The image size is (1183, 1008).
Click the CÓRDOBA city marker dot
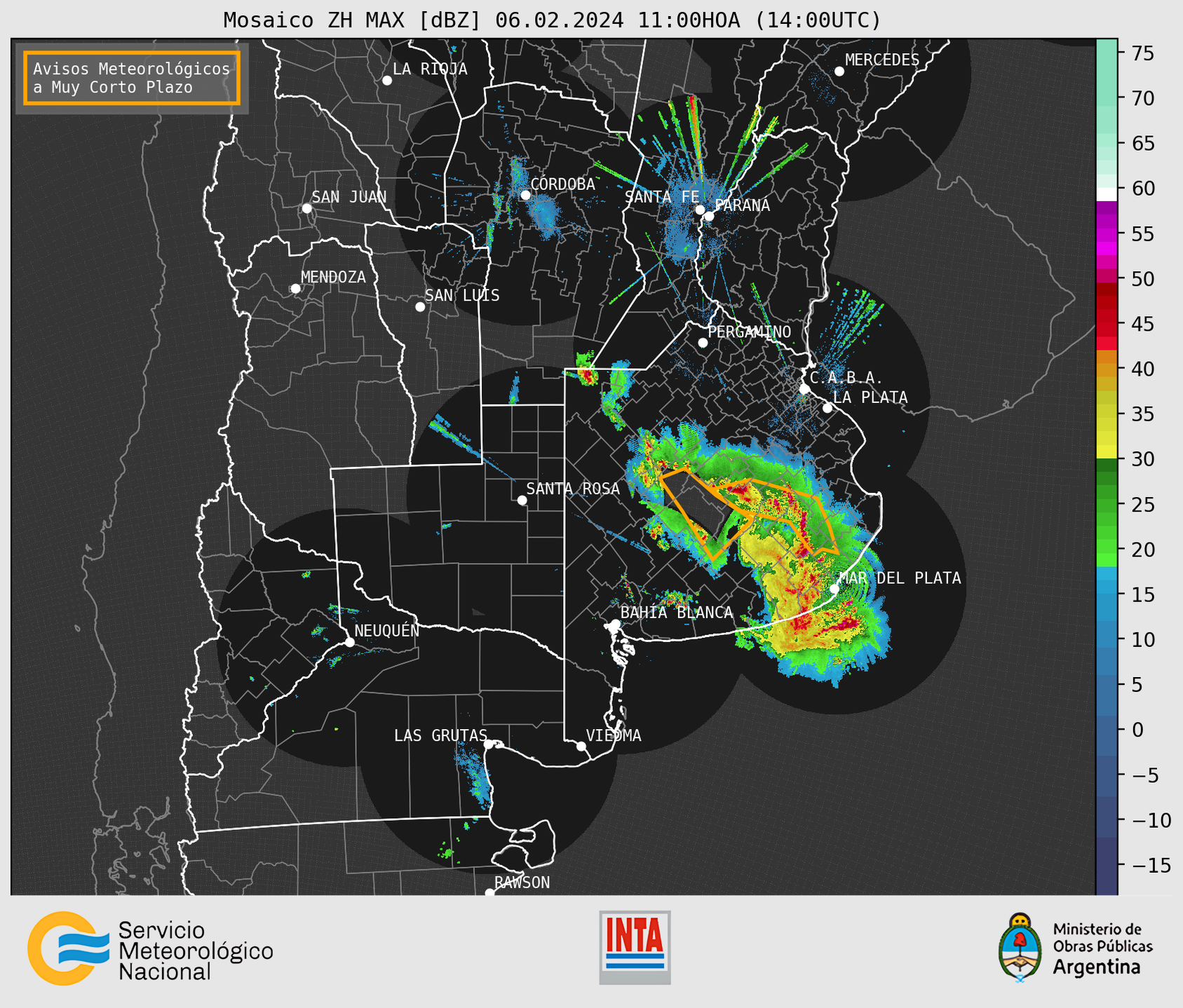(525, 195)
